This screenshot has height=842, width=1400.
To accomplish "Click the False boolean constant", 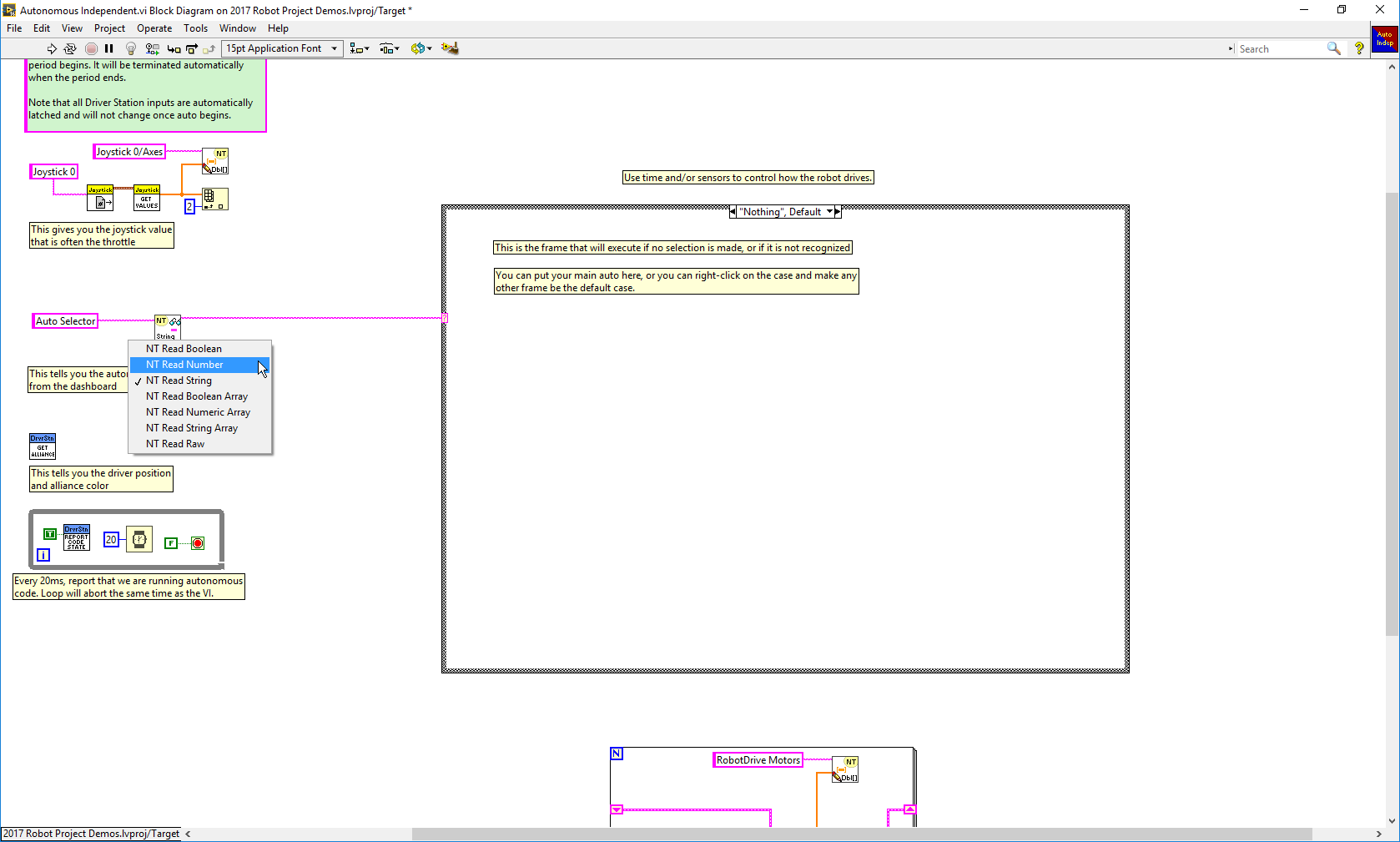I will coord(171,543).
